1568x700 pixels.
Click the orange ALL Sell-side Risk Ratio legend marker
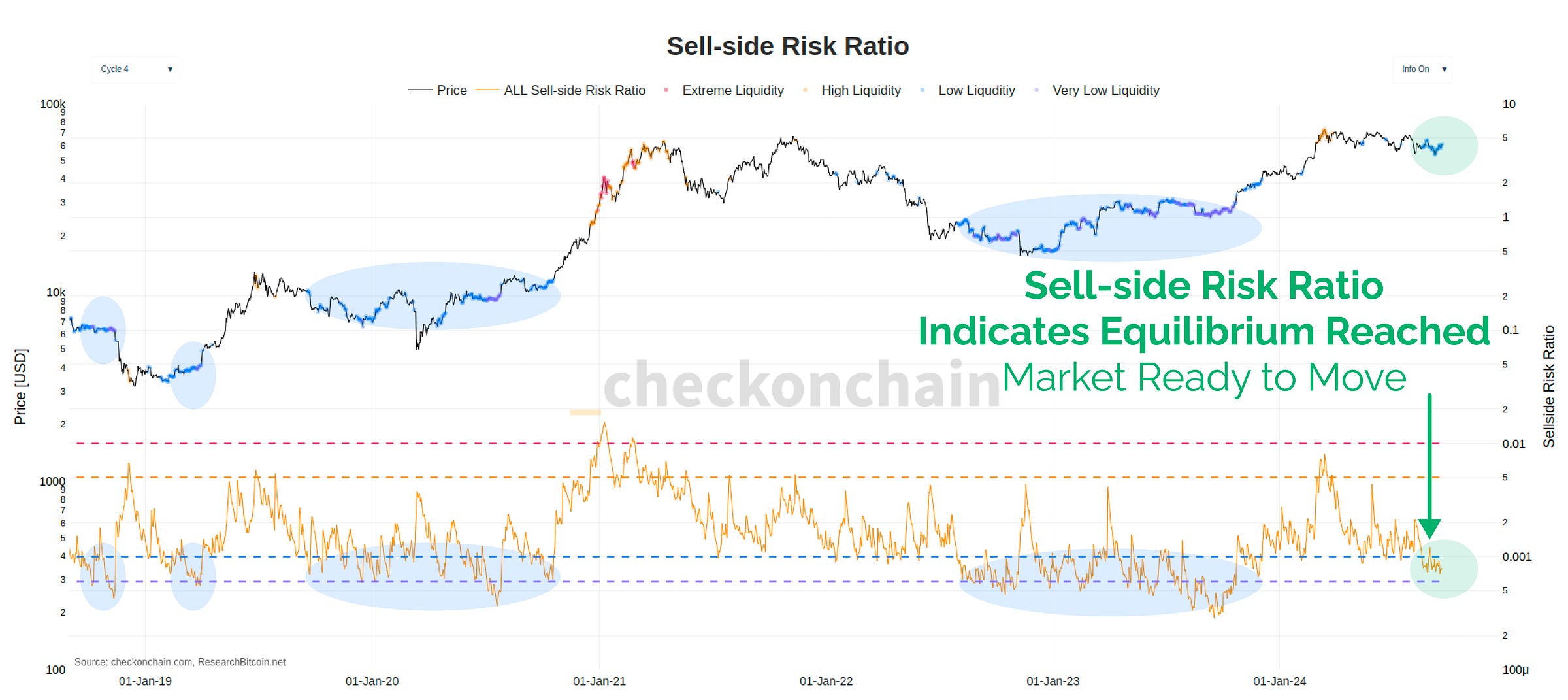click(x=487, y=90)
